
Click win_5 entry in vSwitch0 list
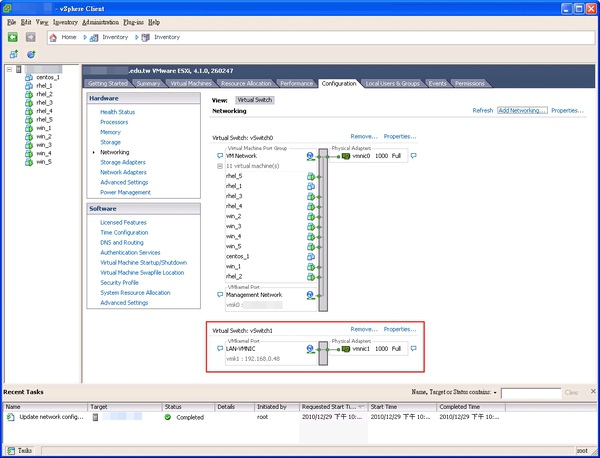pos(233,246)
